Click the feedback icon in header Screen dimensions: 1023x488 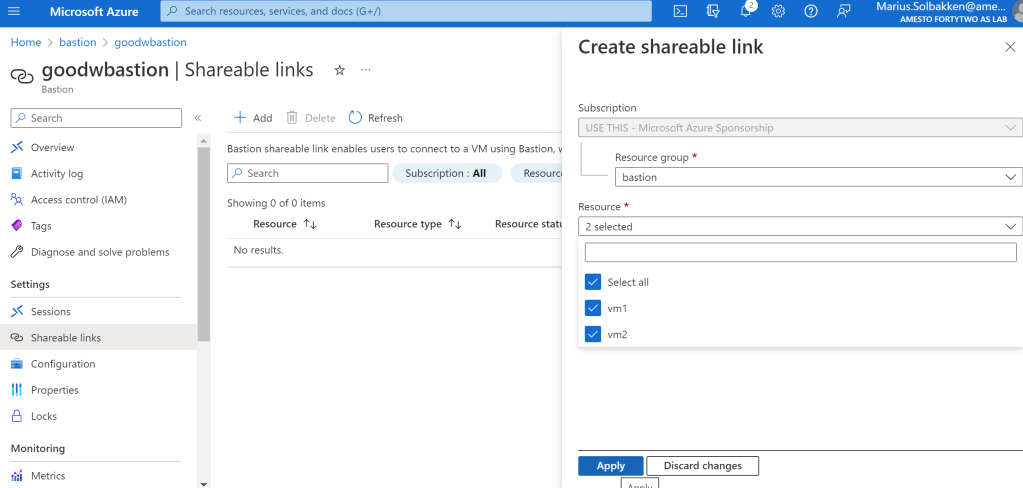[844, 12]
